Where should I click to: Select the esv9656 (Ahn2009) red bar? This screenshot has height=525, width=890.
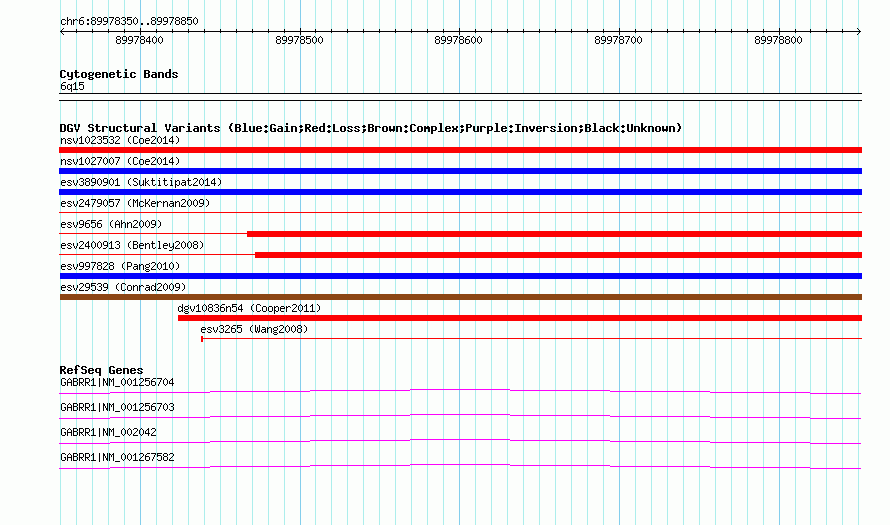click(555, 234)
